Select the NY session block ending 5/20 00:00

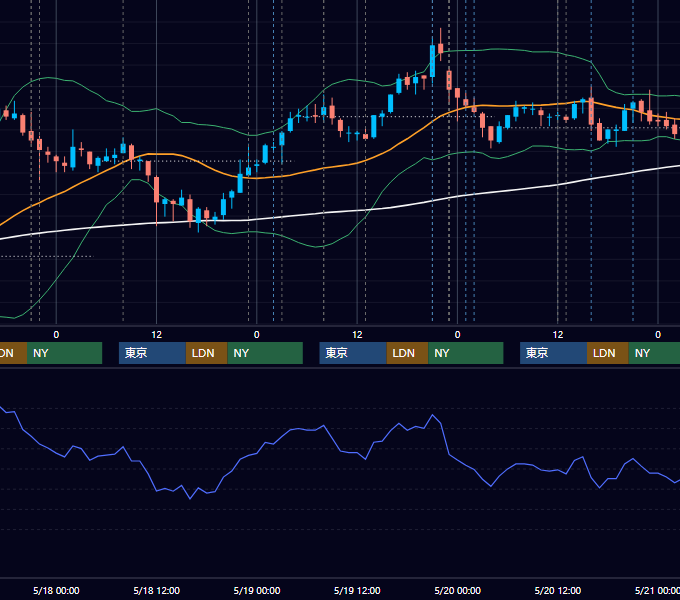coord(466,353)
